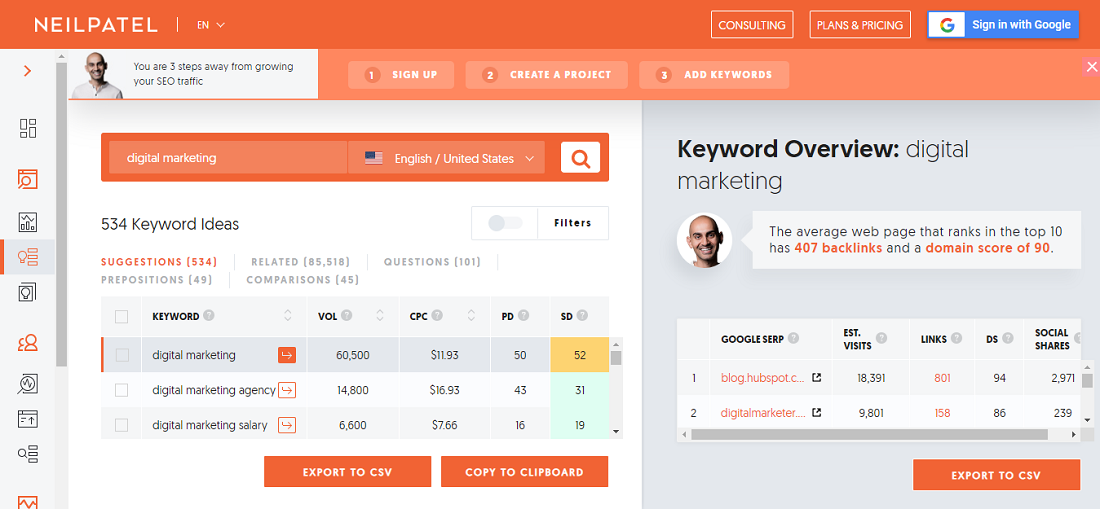This screenshot has height=509, width=1100.
Task: Open English / United States location dropdown
Action: (x=446, y=158)
